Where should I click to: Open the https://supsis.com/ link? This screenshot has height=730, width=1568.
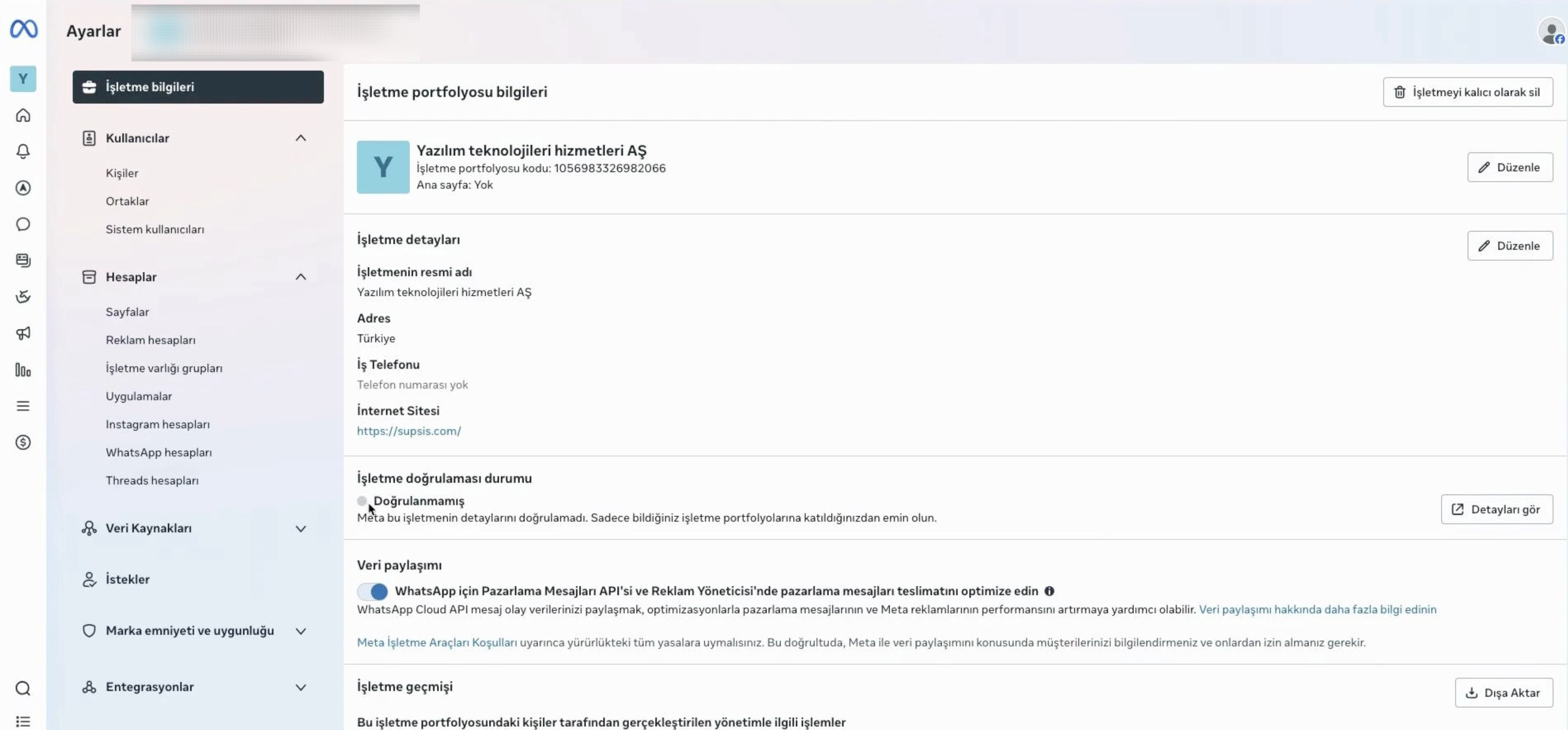pyautogui.click(x=409, y=431)
